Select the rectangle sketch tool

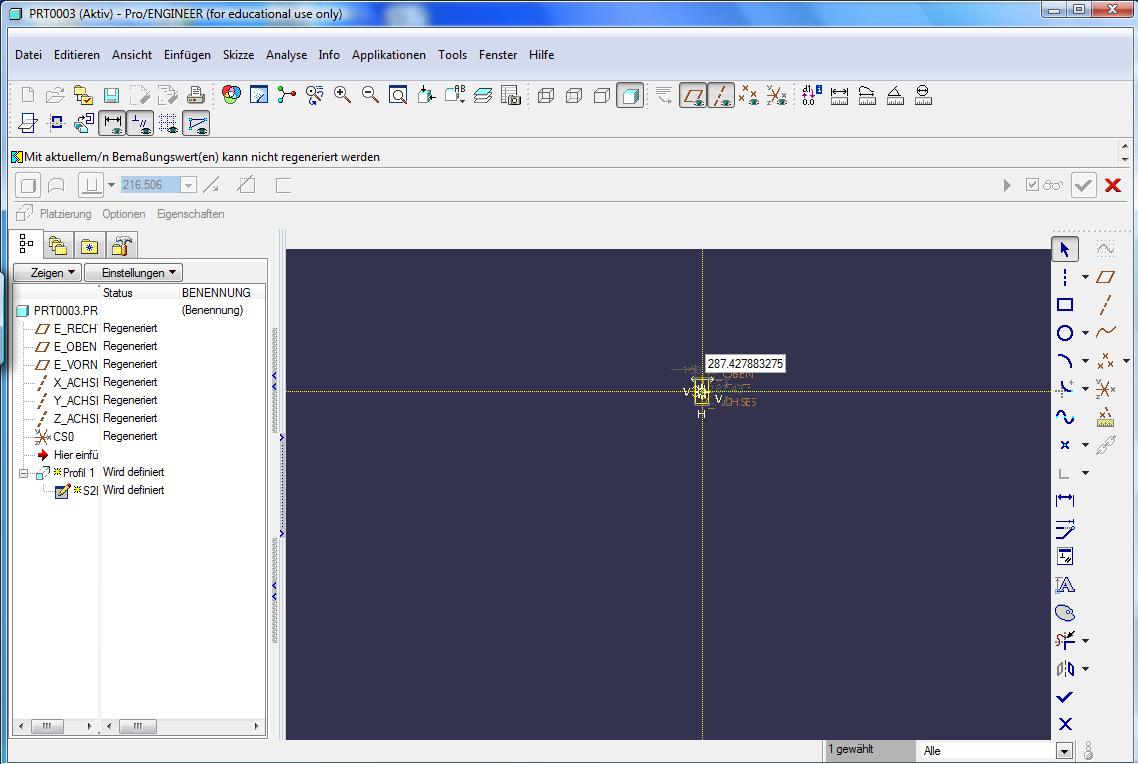[1065, 305]
